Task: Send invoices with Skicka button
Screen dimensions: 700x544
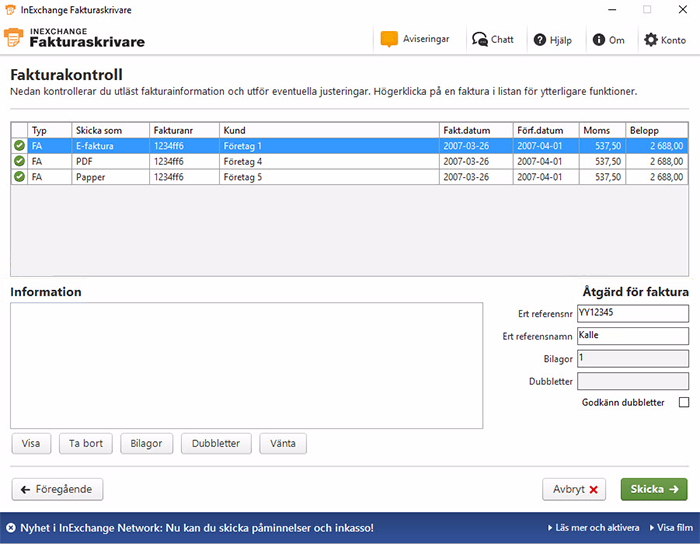Action: coord(654,490)
